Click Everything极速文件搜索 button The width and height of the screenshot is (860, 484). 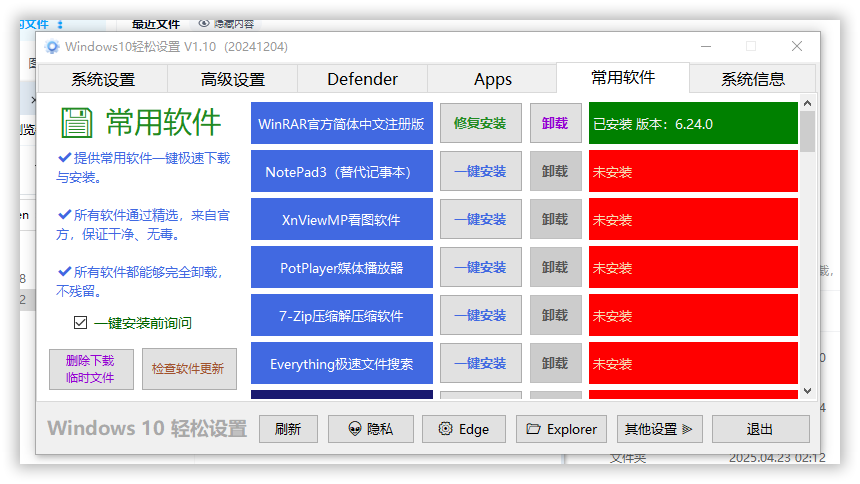342,363
